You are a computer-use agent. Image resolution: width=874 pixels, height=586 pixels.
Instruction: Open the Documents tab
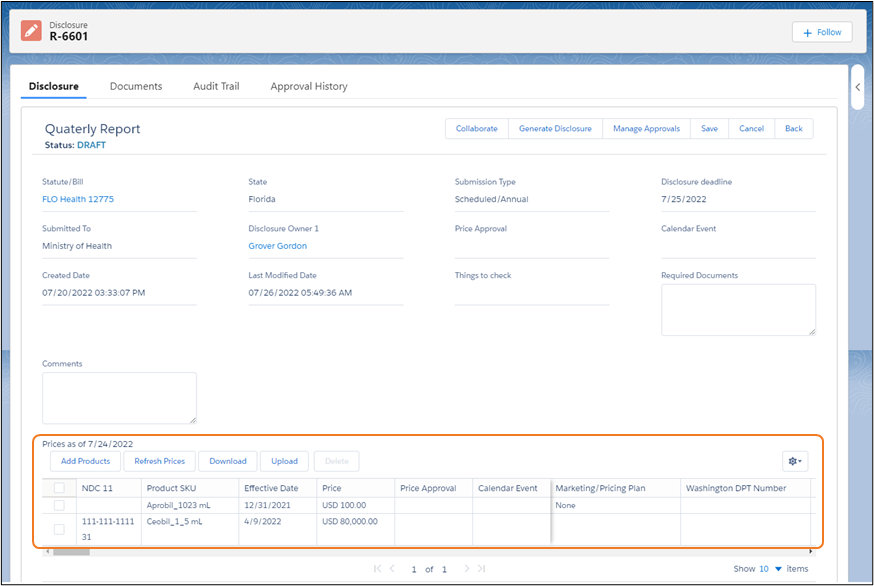(136, 86)
